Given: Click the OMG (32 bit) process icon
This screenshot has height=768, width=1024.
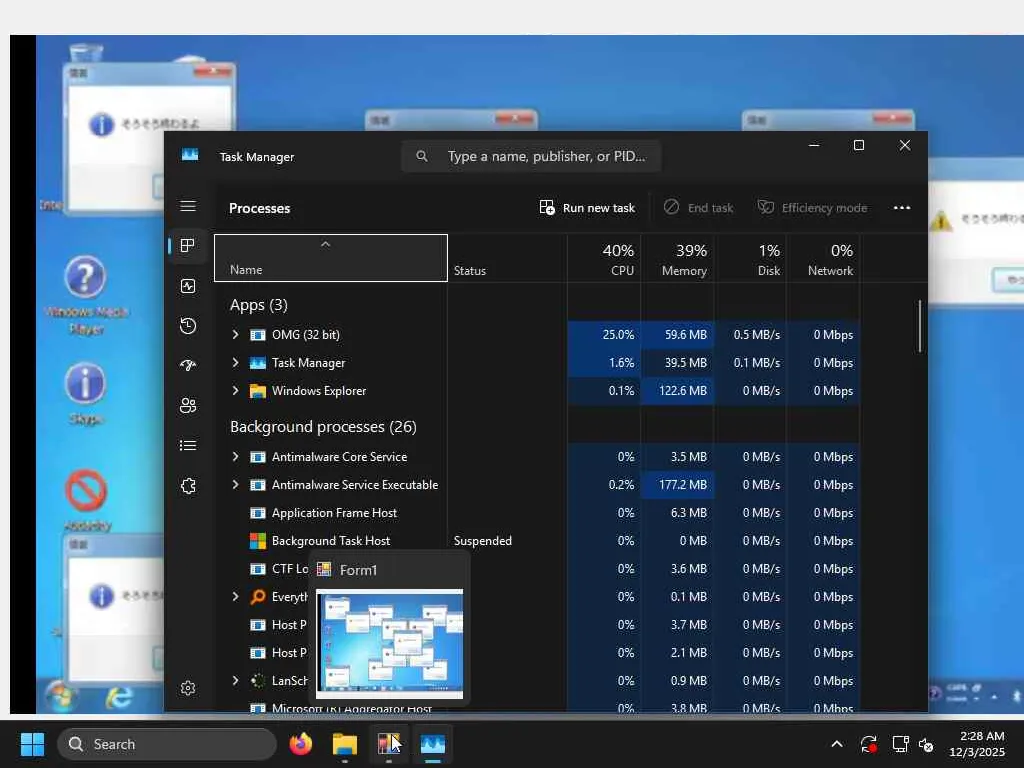Looking at the screenshot, I should (258, 335).
